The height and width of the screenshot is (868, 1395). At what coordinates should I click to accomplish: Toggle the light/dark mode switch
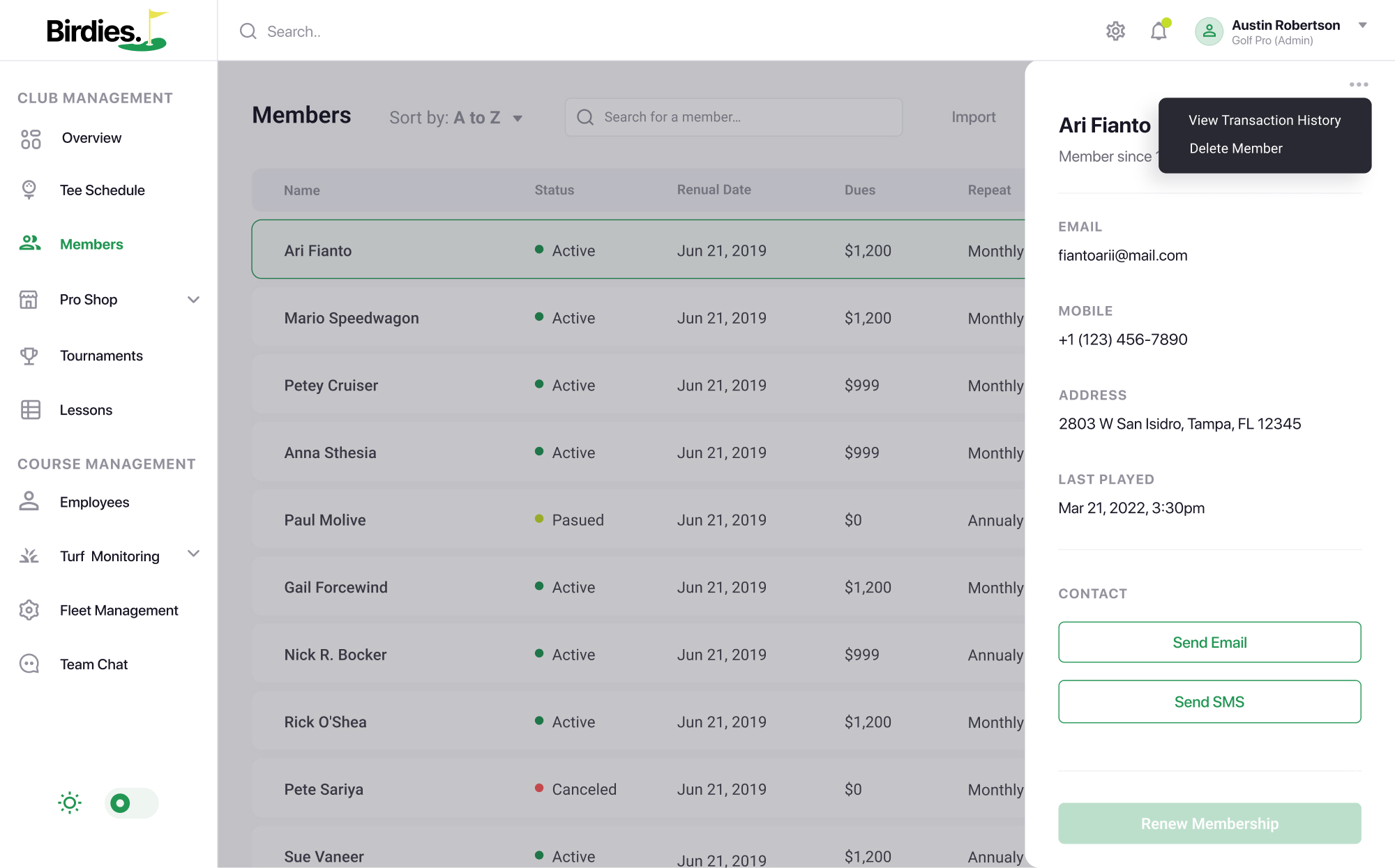tap(132, 803)
